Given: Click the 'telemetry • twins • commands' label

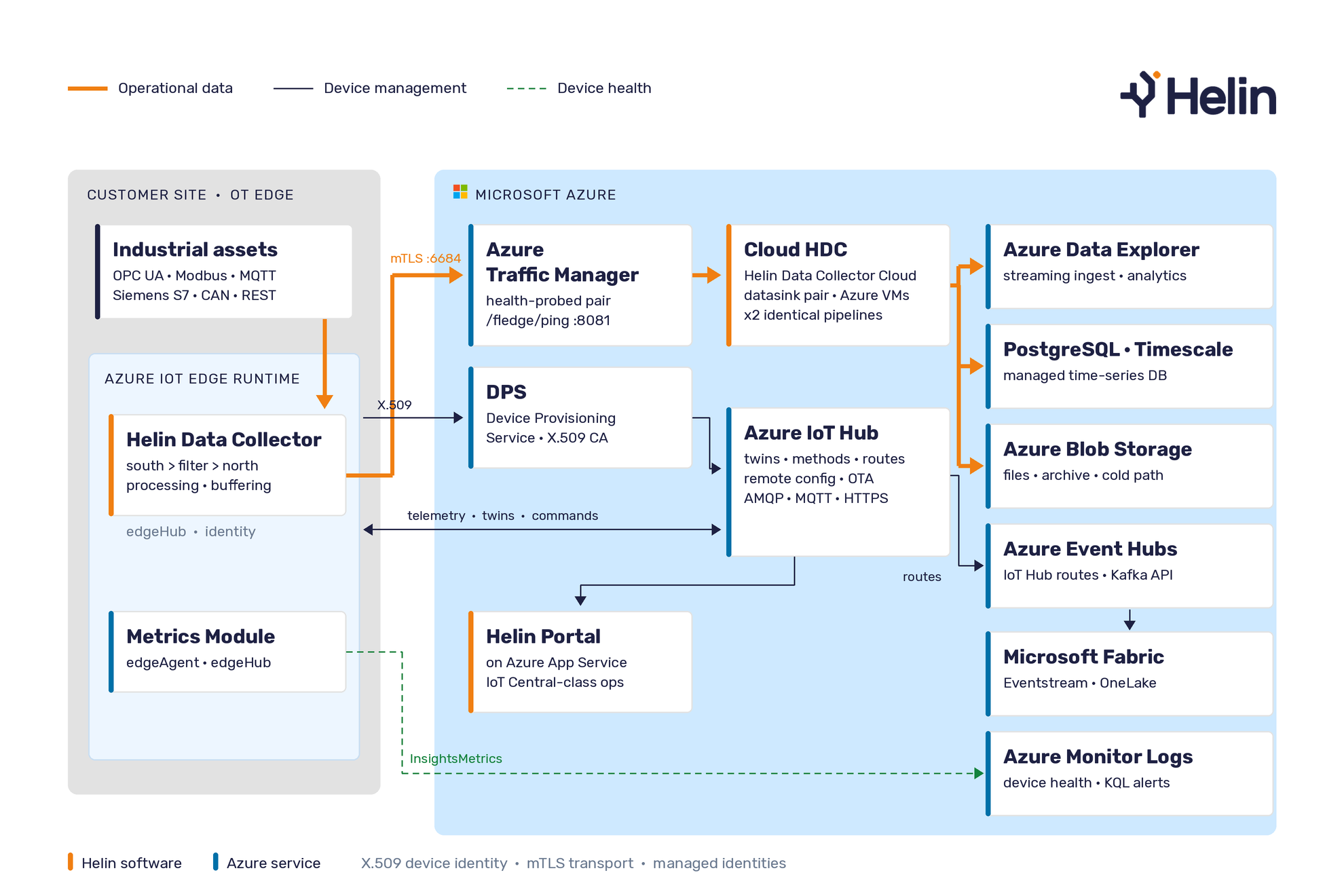Looking at the screenshot, I should [502, 516].
